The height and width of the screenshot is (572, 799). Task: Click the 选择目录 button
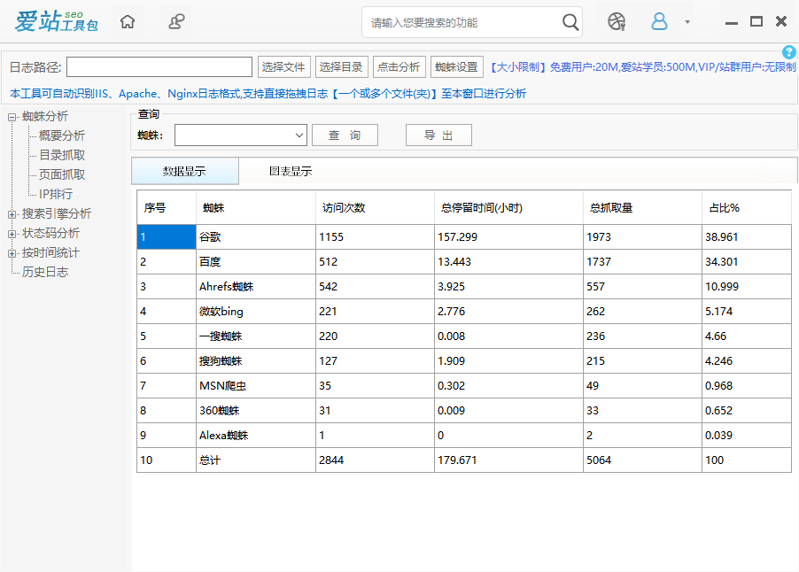(341, 67)
